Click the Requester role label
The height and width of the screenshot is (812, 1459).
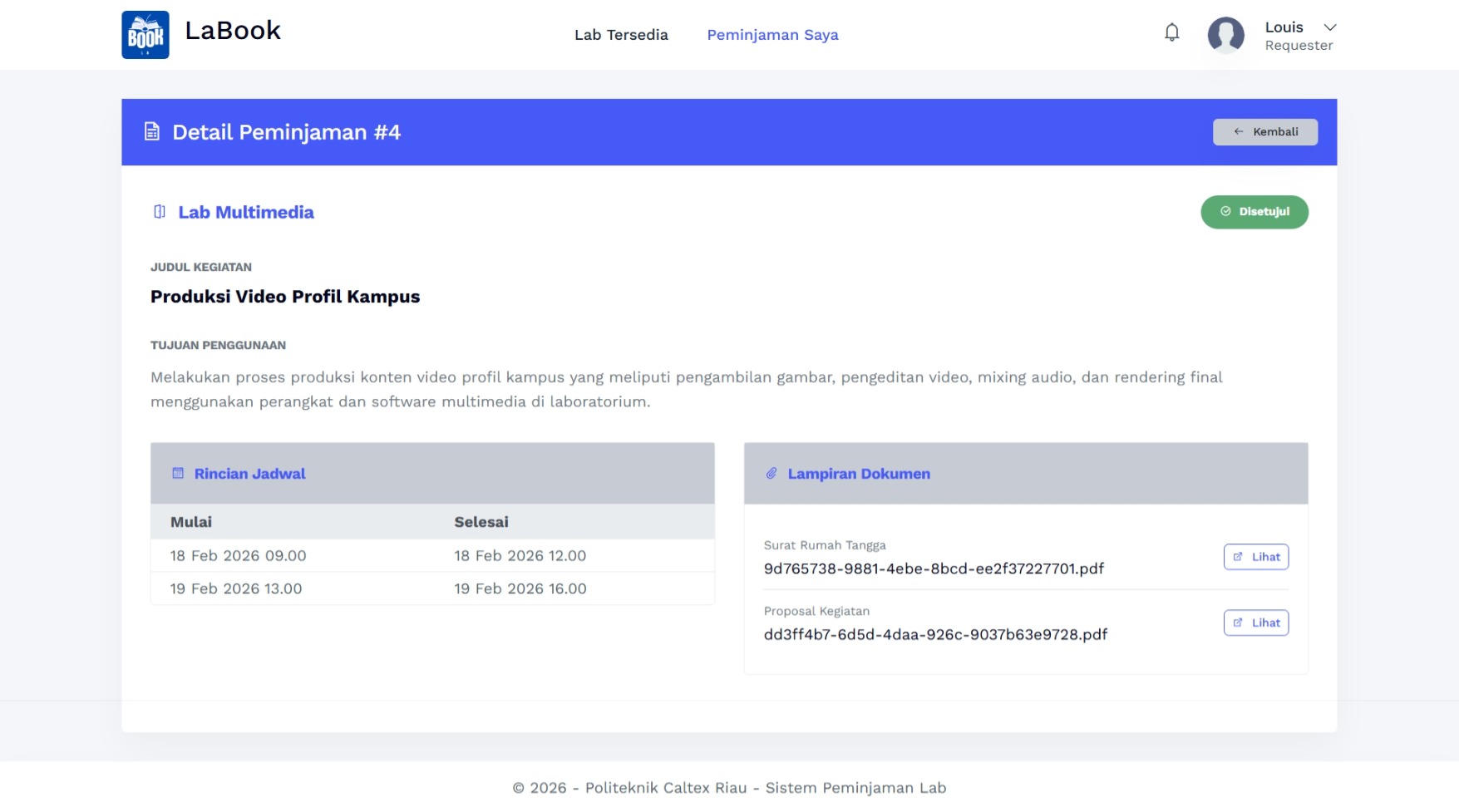tap(1299, 46)
